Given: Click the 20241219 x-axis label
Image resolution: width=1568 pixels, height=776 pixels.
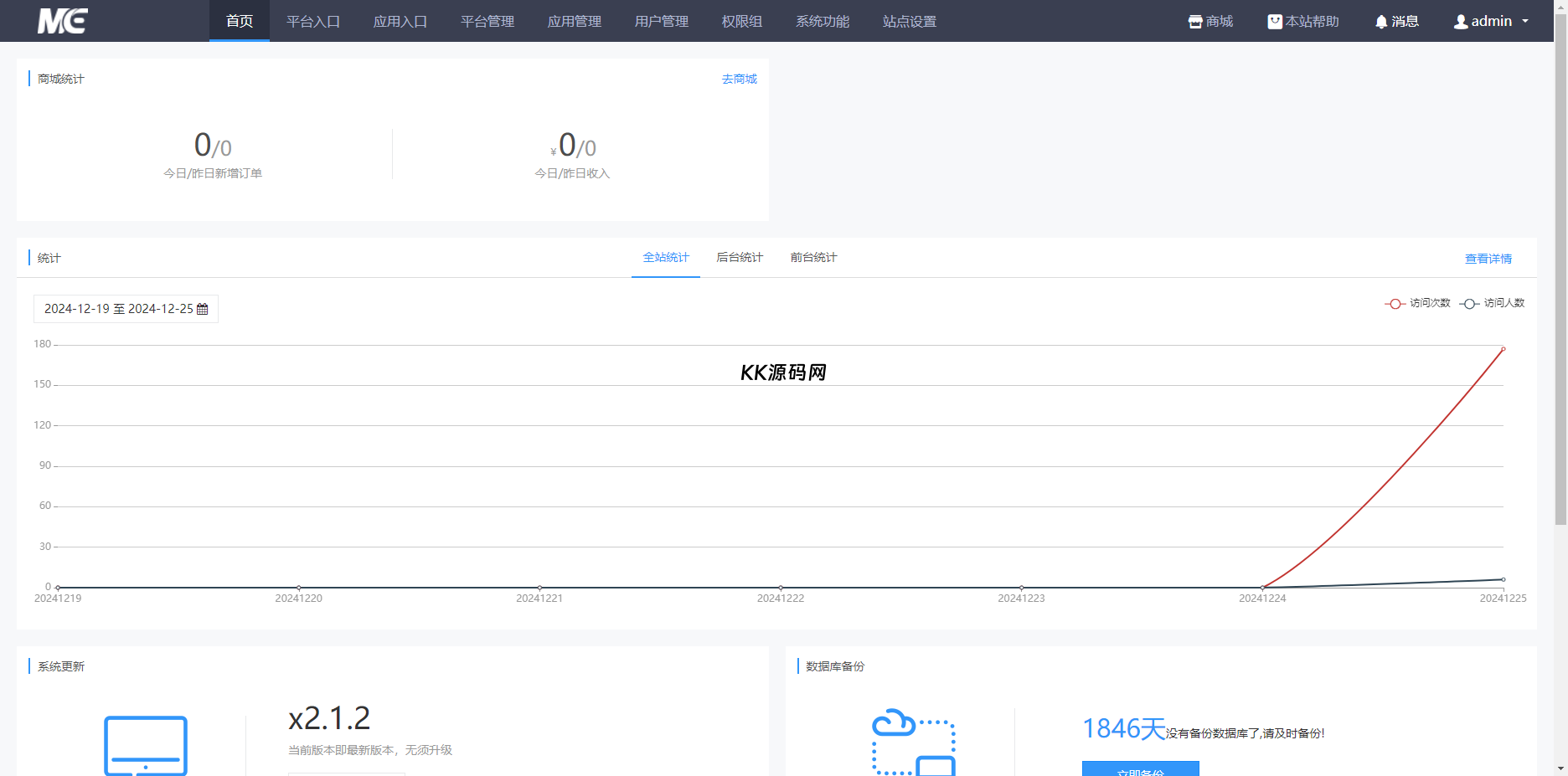Looking at the screenshot, I should 58,599.
